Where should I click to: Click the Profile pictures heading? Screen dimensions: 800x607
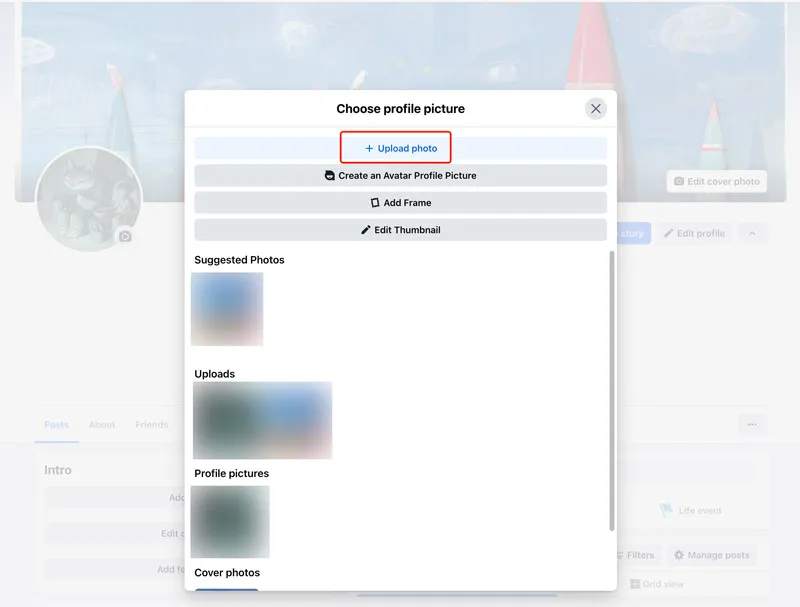coord(232,473)
